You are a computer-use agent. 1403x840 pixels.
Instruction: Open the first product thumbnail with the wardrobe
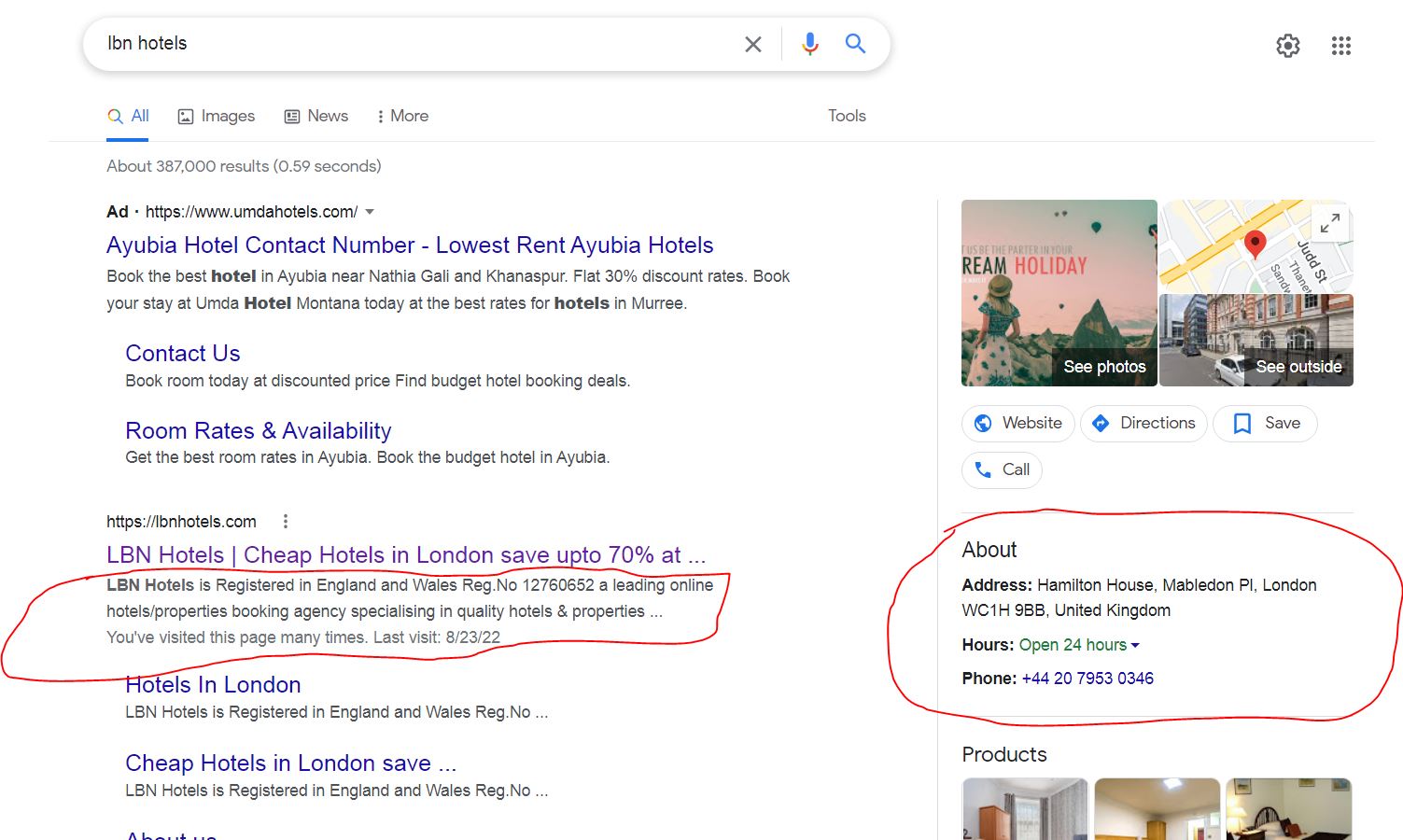coord(1025,809)
